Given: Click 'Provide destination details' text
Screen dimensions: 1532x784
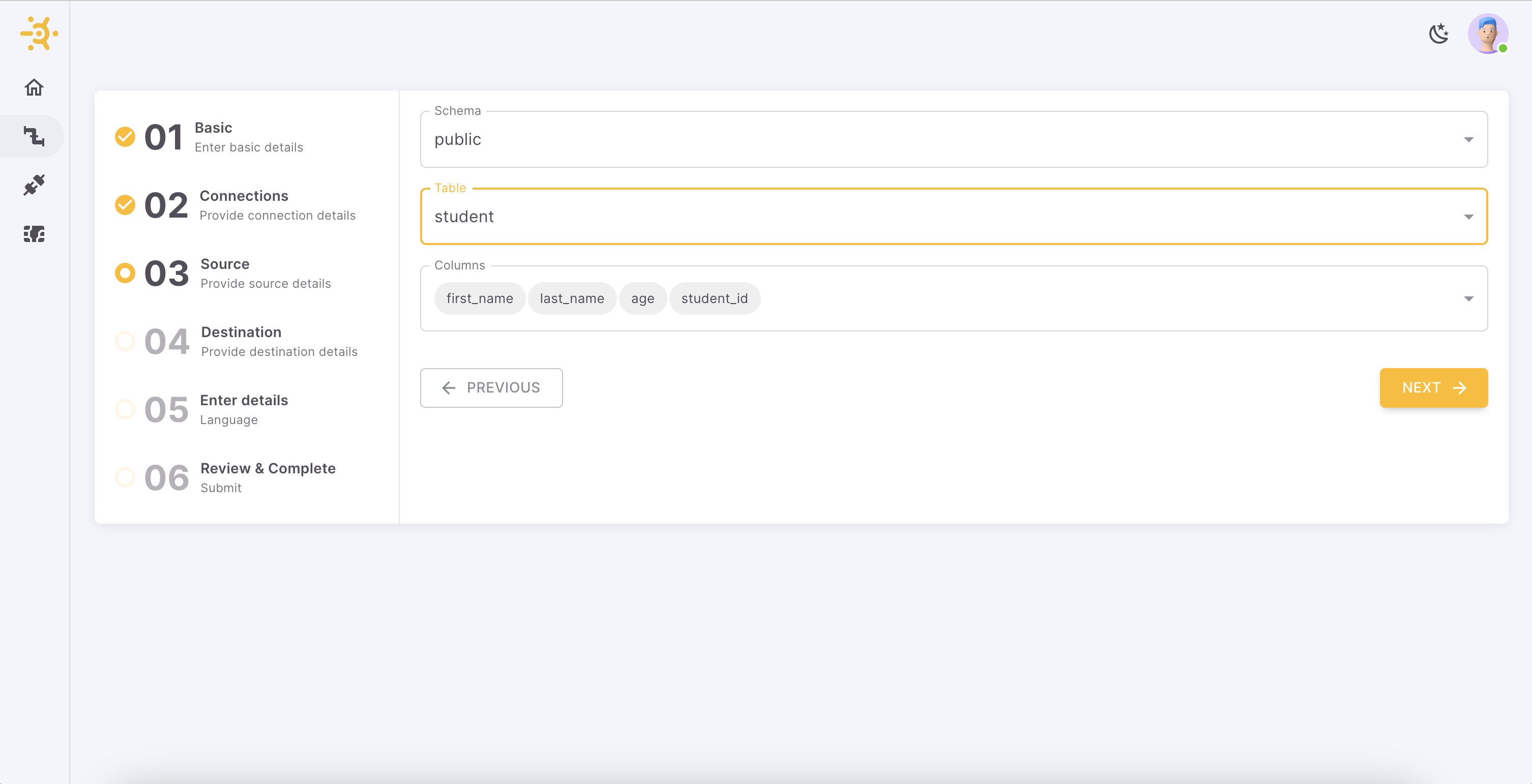Looking at the screenshot, I should tap(279, 352).
